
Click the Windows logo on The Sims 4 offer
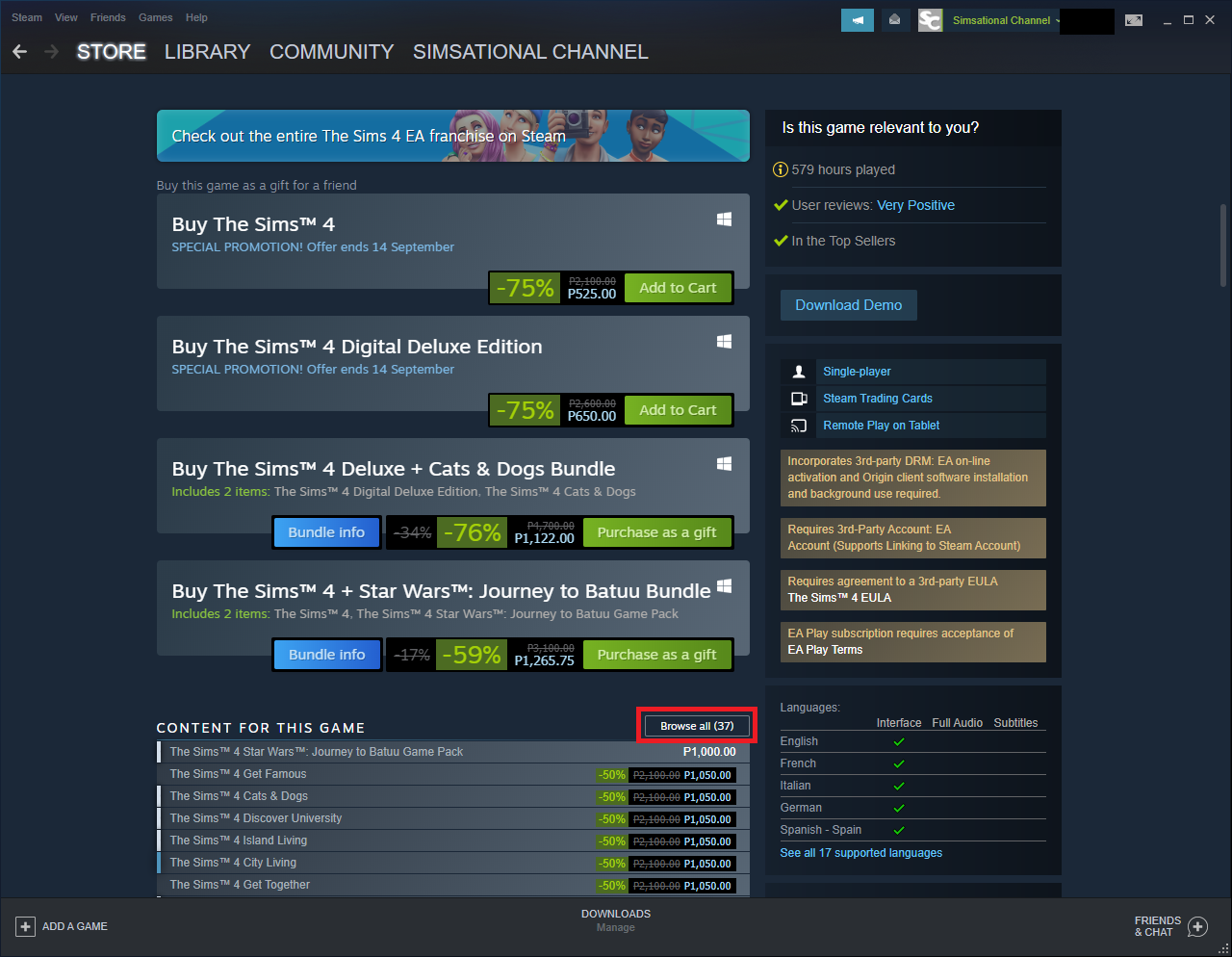[x=725, y=220]
